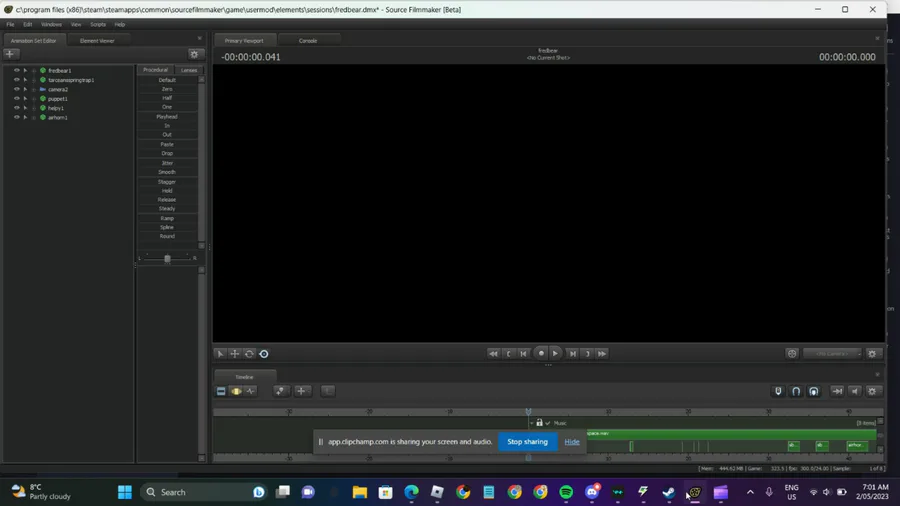
Task: Show hidden system tray icons chevron
Action: [x=750, y=492]
